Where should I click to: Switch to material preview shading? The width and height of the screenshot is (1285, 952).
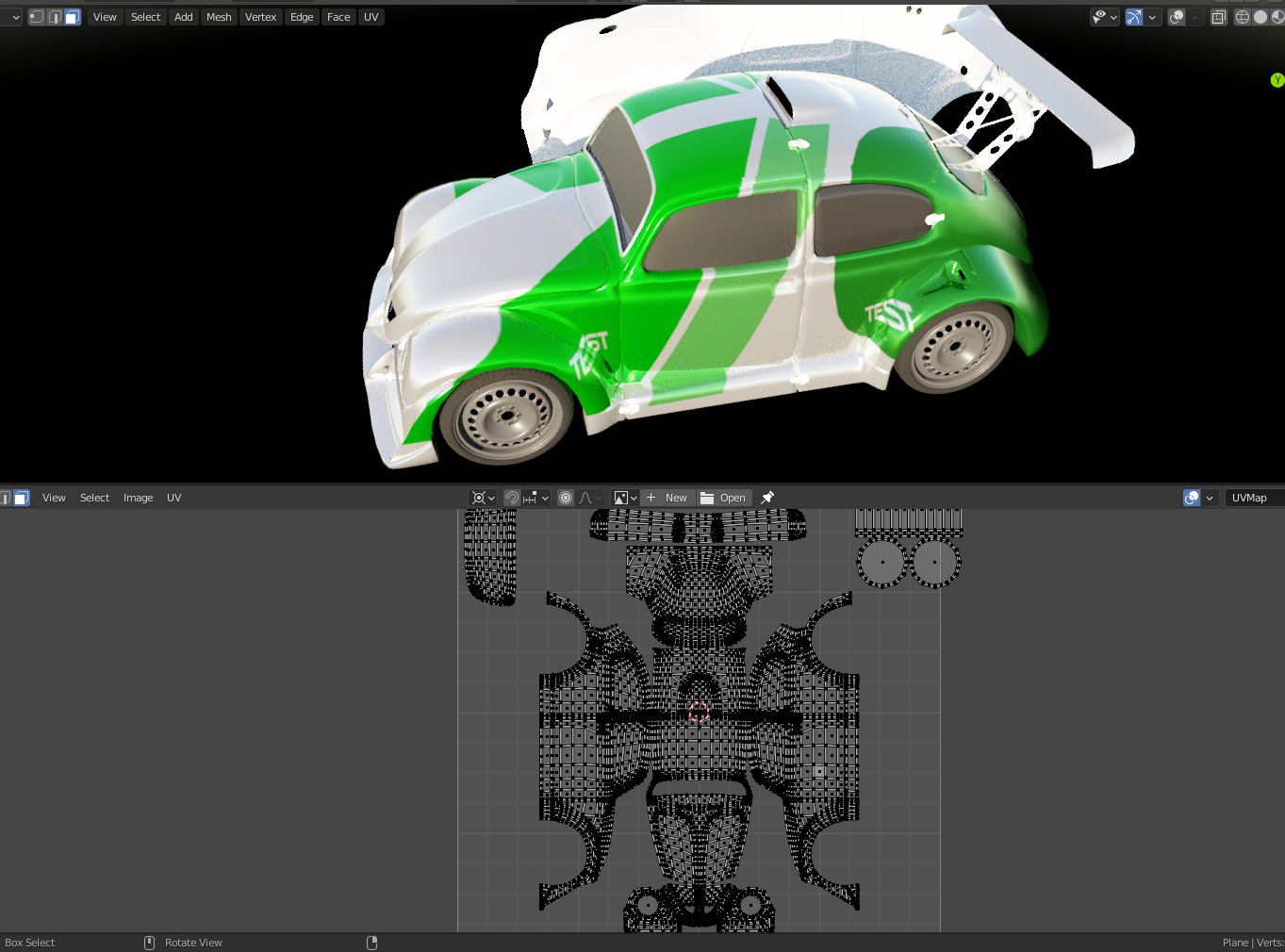click(1278, 17)
